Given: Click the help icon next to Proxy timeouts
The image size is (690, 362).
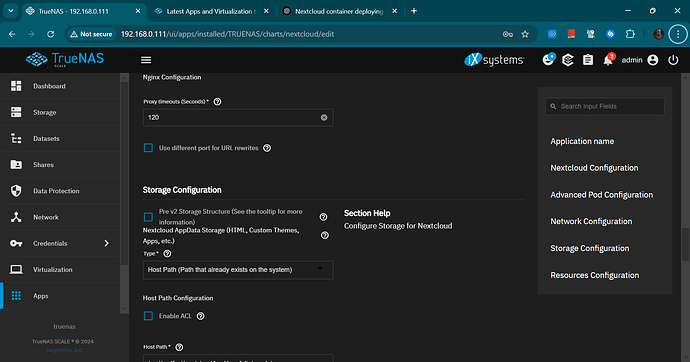Looking at the screenshot, I should [217, 102].
